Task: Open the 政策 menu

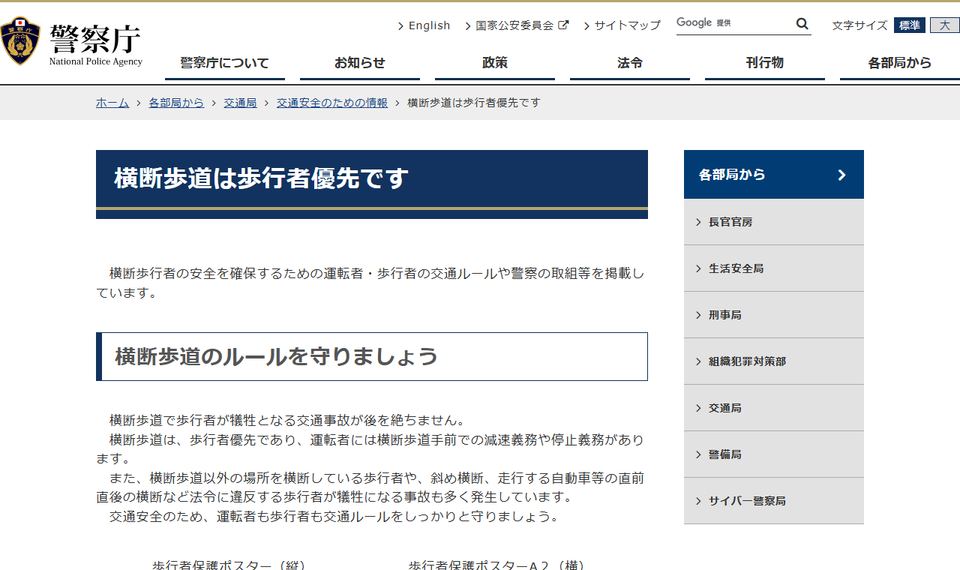Action: (495, 63)
